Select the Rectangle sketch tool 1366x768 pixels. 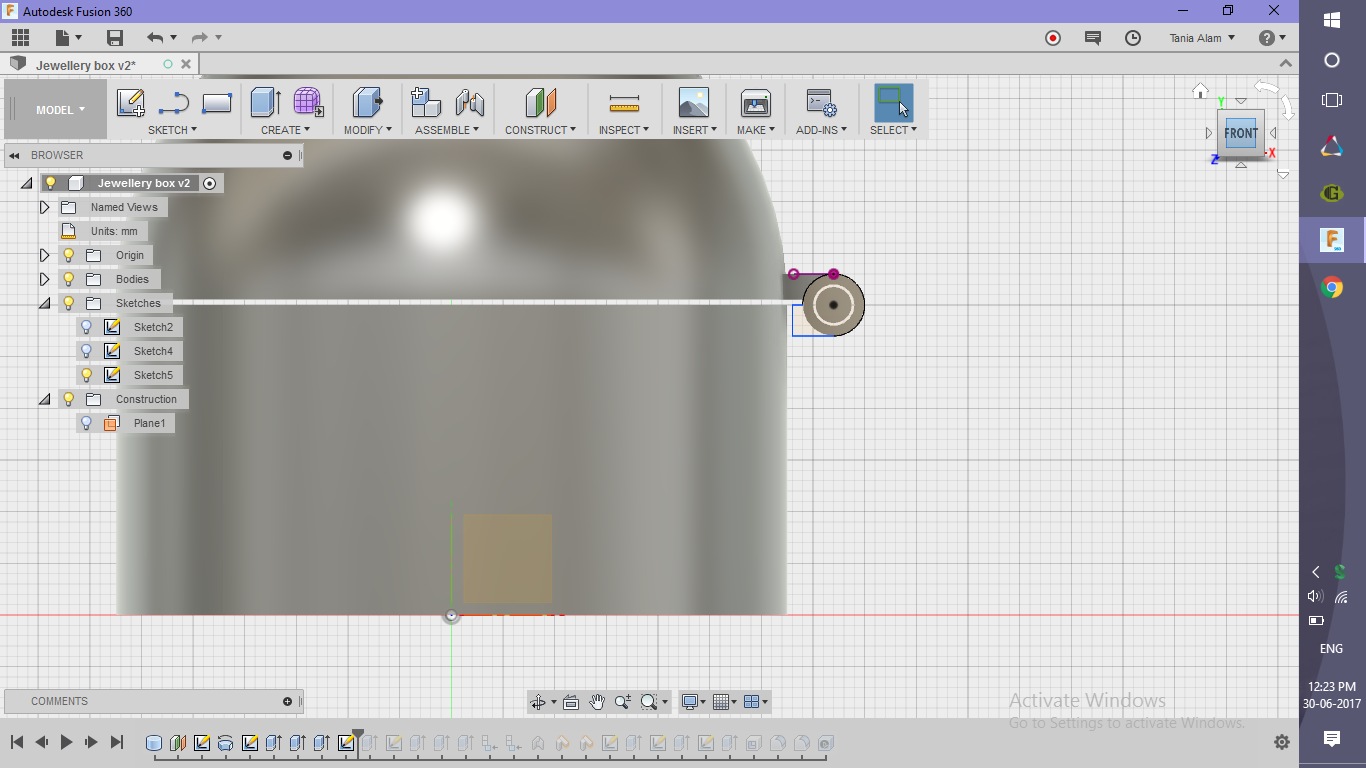coord(217,103)
